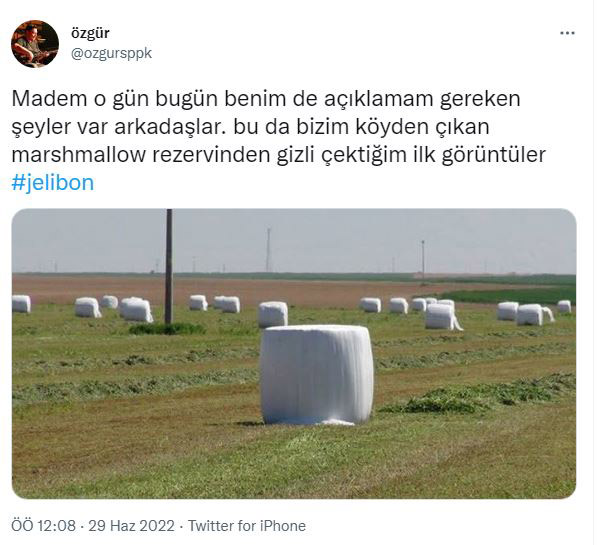597x545 pixels.
Task: Click the wooden utility pole in photo
Action: click(169, 266)
